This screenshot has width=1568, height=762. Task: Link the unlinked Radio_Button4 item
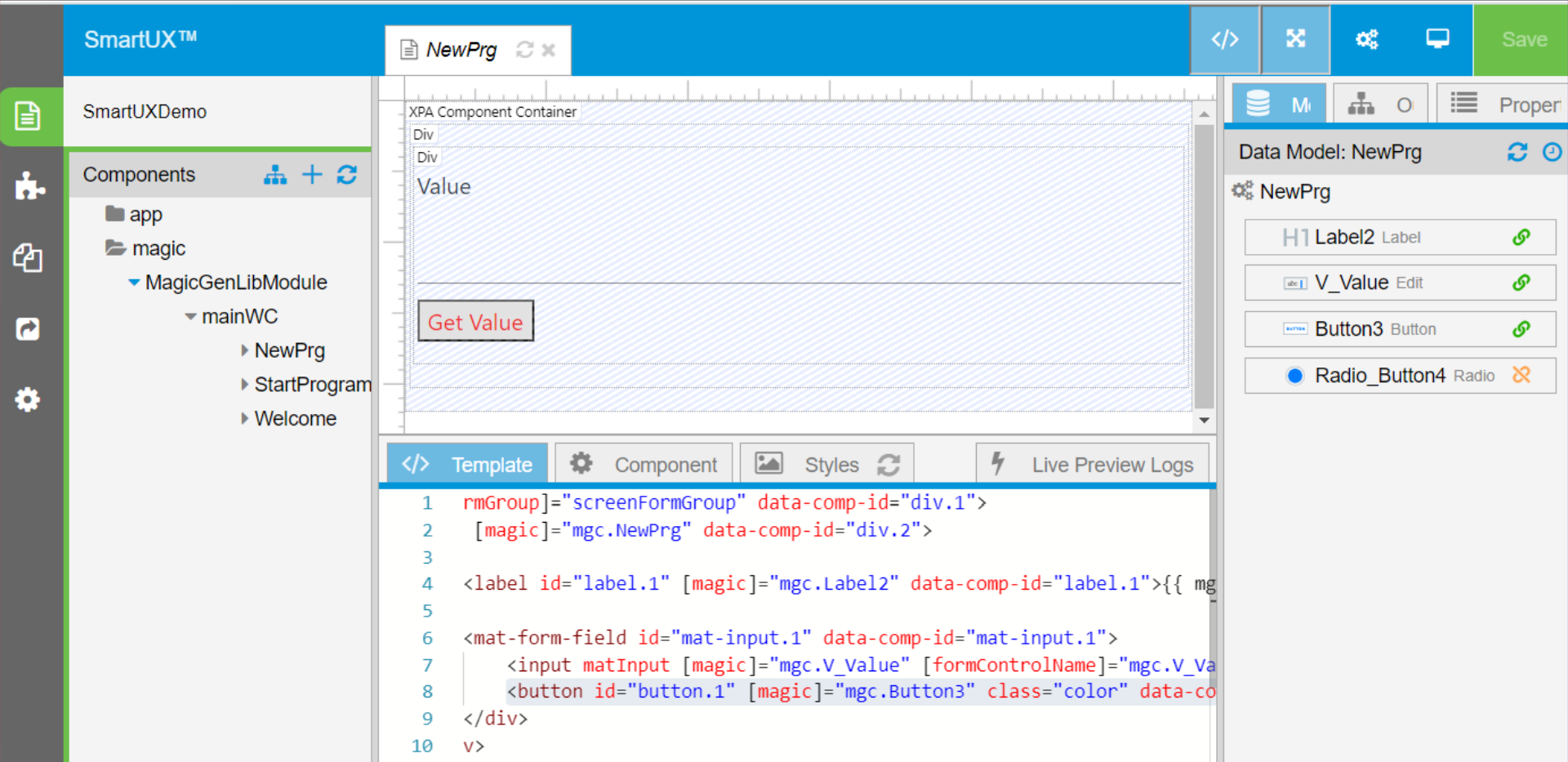[1521, 375]
